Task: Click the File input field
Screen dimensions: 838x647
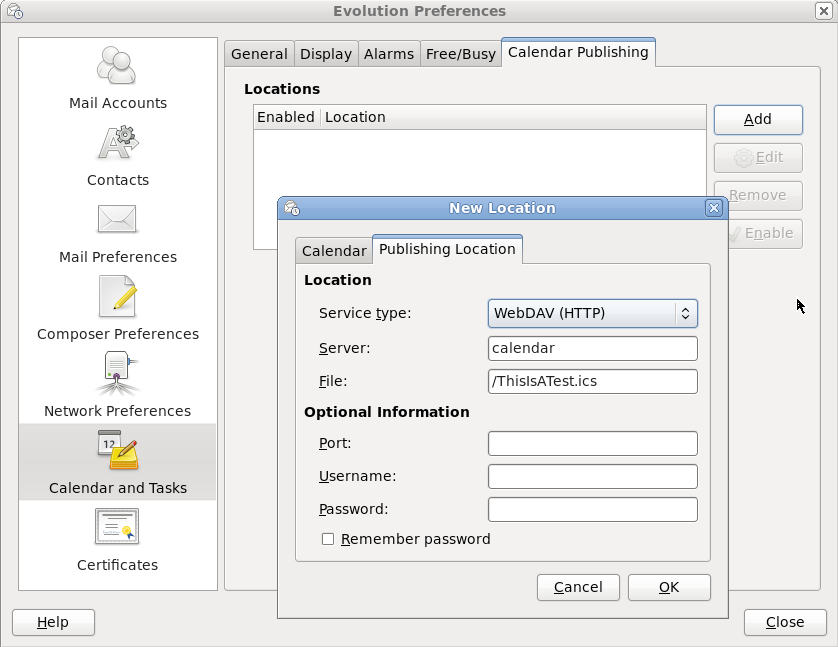Action: point(592,381)
